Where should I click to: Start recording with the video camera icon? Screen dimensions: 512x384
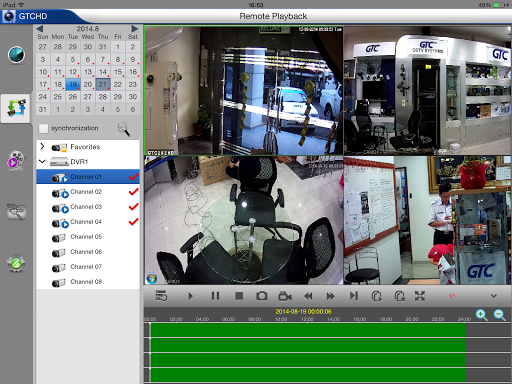pyautogui.click(x=285, y=296)
